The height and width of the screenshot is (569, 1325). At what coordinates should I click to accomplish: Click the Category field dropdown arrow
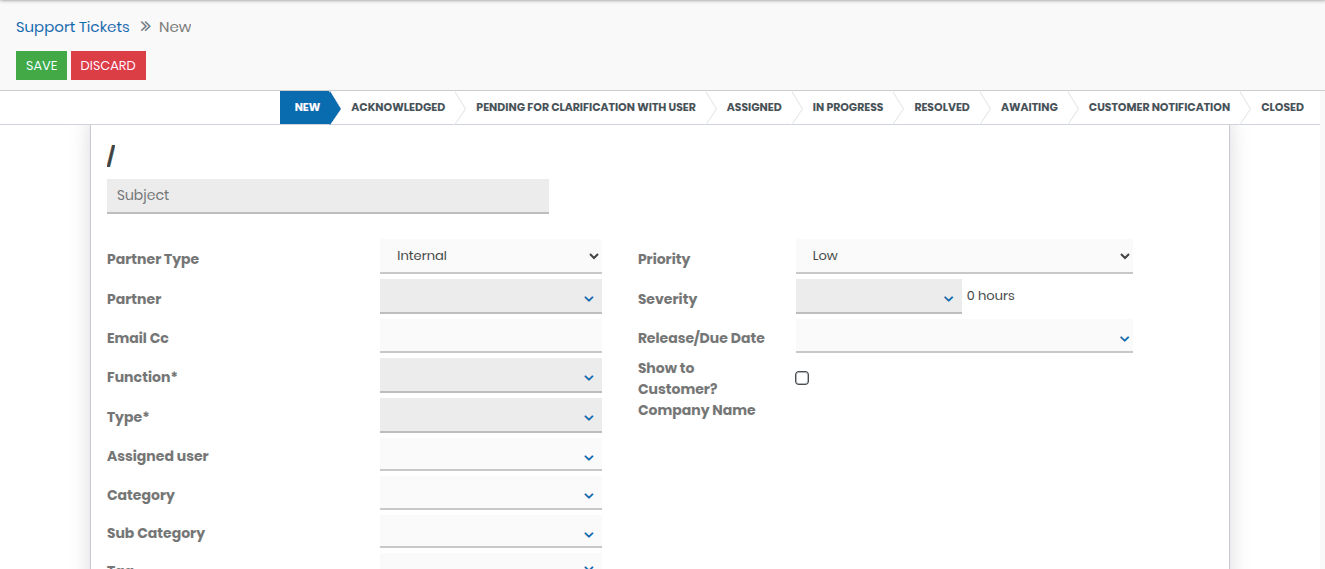coord(589,496)
